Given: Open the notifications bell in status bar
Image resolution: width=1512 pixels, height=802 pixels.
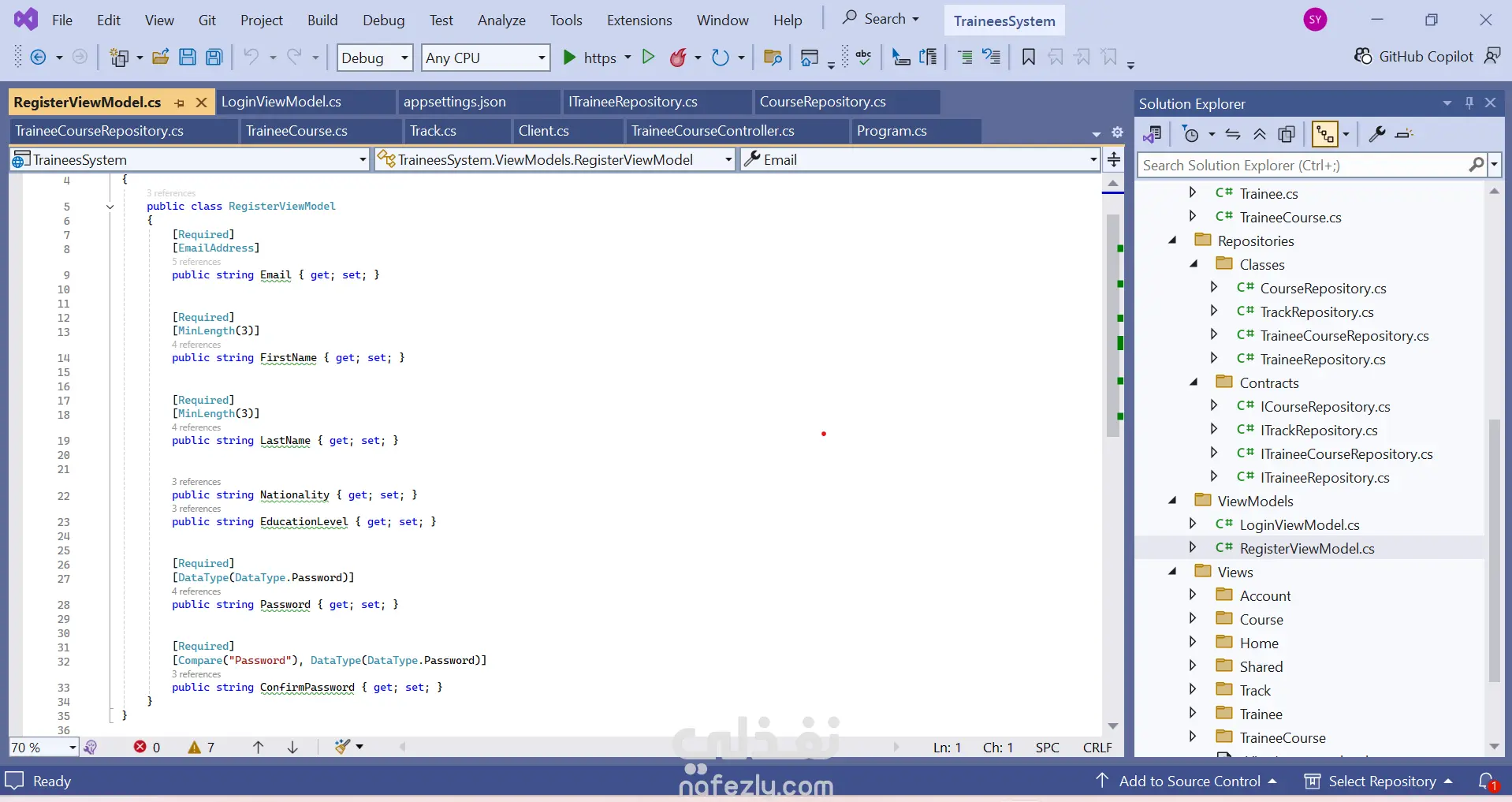Looking at the screenshot, I should pyautogui.click(x=1487, y=781).
